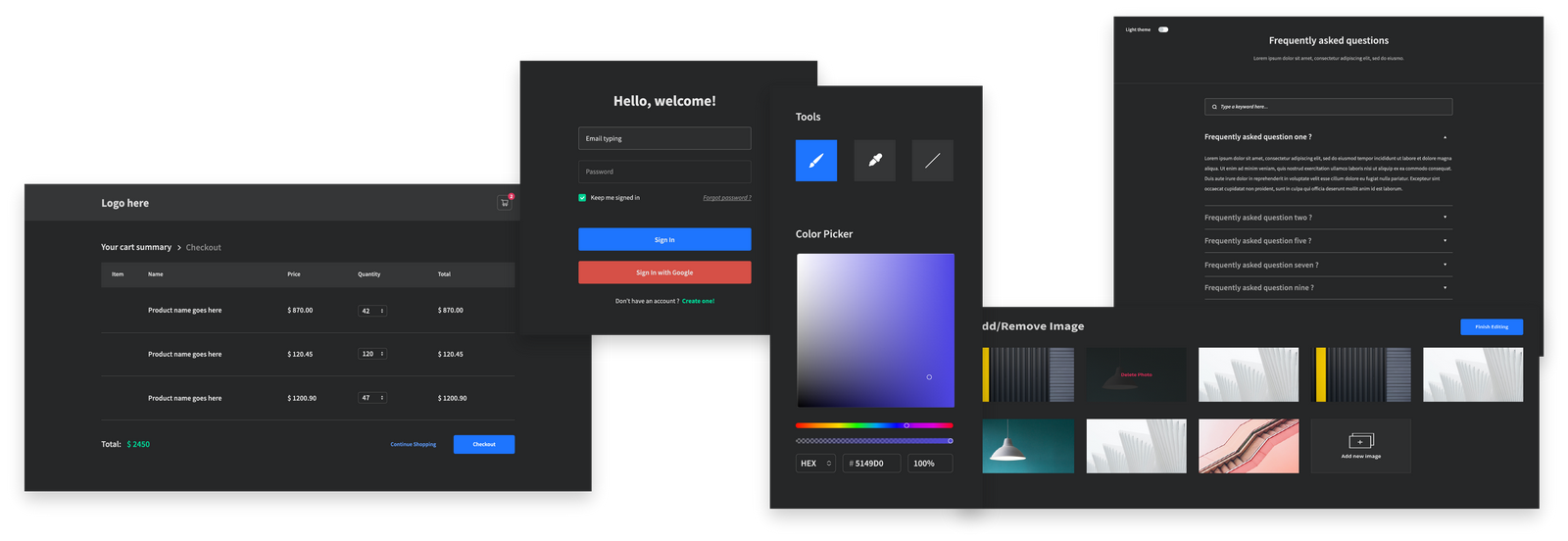Click the Forgot password link
Viewport: 1568px width, 541px height.
click(726, 198)
